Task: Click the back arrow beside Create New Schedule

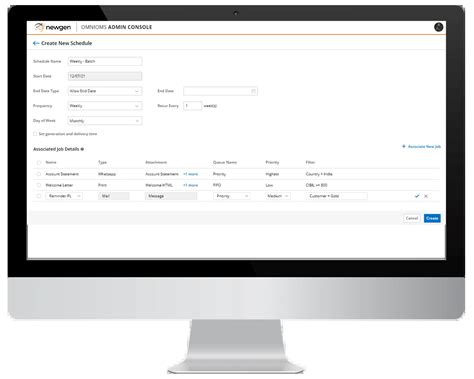Action: [36, 43]
